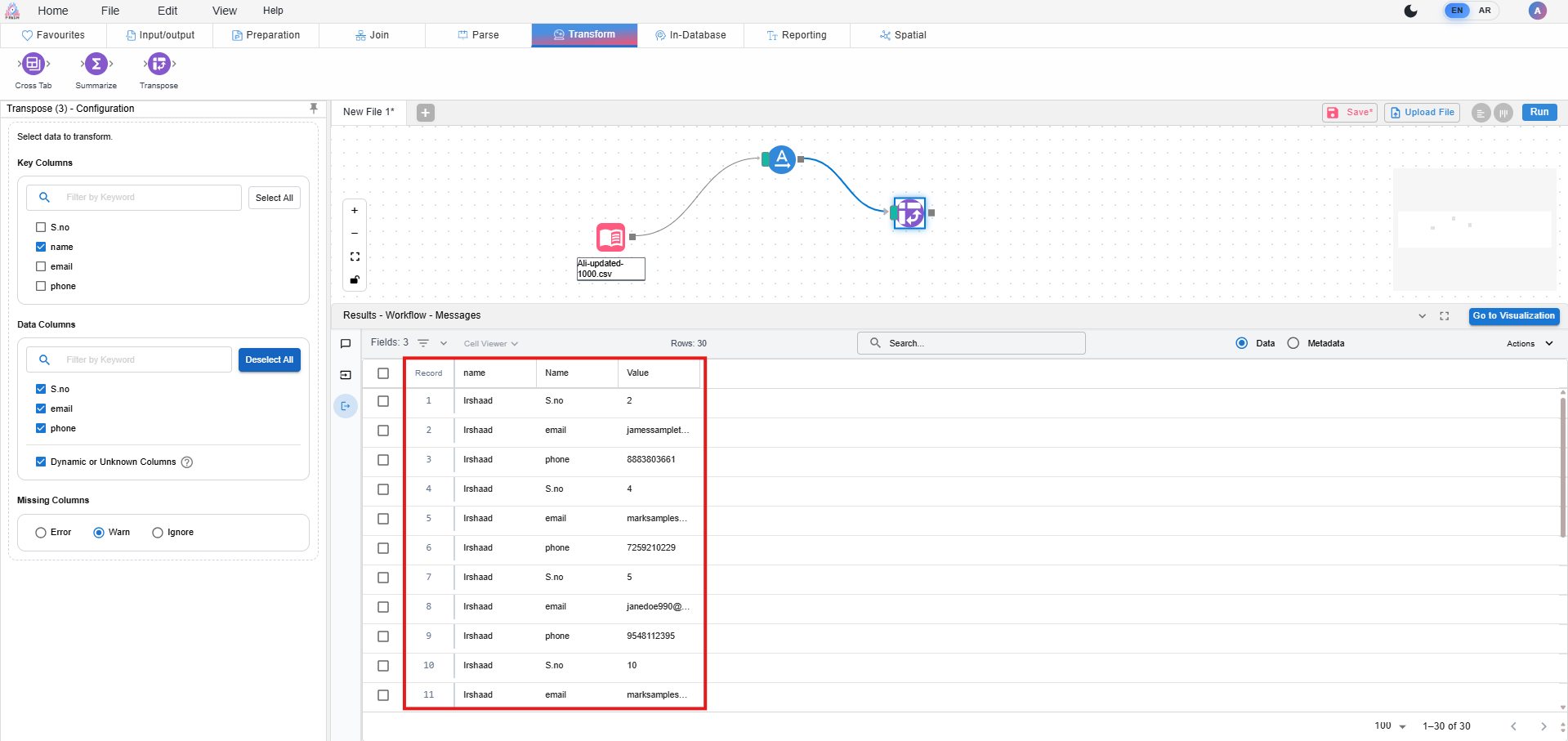Add a new file tab with plus button

[425, 113]
